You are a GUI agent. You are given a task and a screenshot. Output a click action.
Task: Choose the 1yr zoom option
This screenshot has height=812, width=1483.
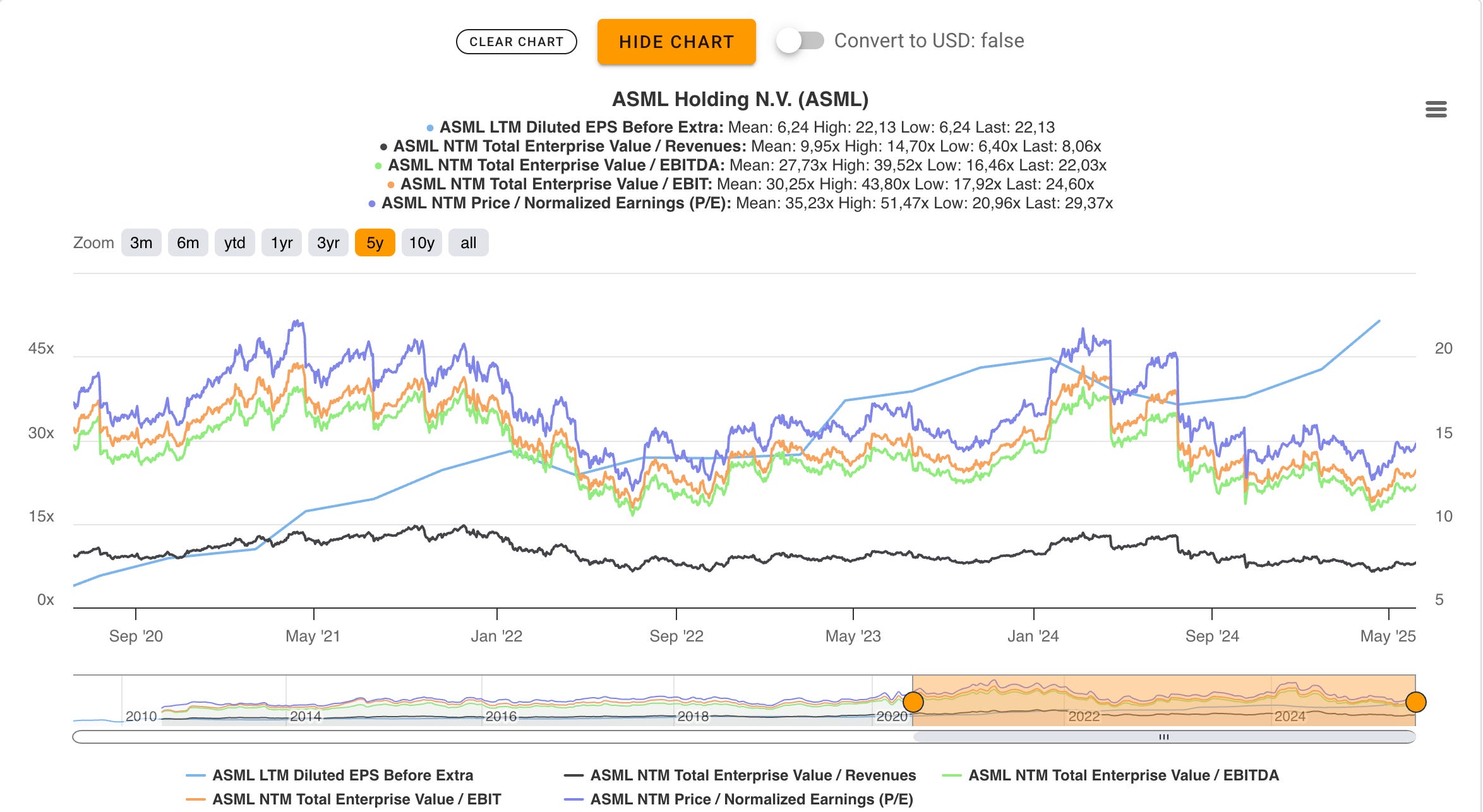[282, 243]
